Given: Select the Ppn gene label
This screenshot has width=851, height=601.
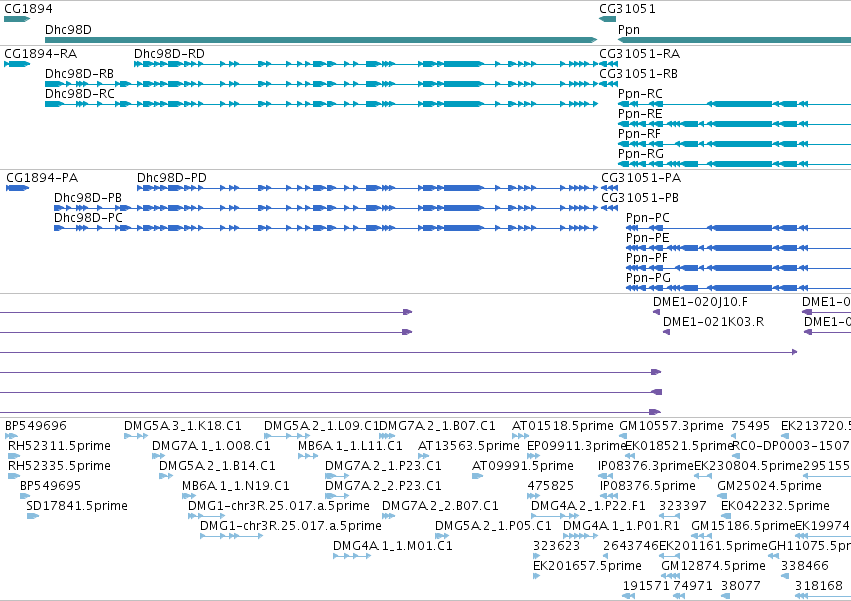Looking at the screenshot, I should tap(628, 29).
